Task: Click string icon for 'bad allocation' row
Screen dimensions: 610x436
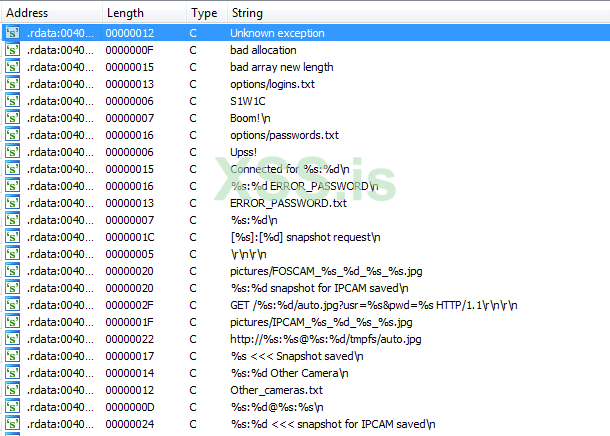Action: point(12,50)
